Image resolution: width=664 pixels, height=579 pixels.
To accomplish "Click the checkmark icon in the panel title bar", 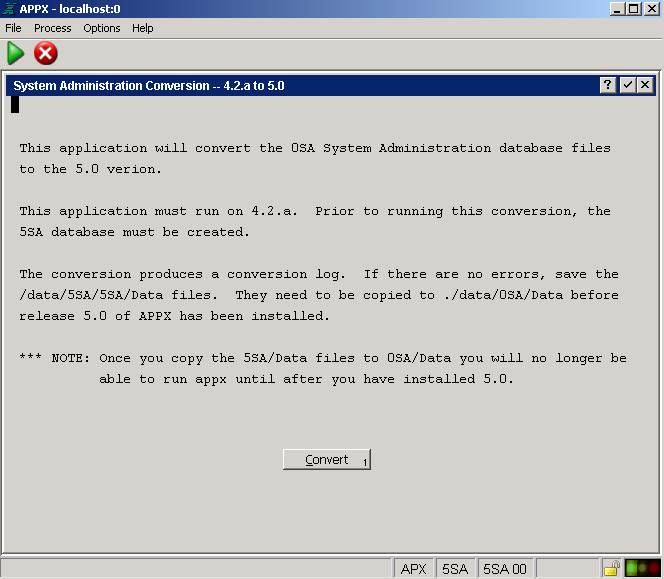I will tap(627, 86).
